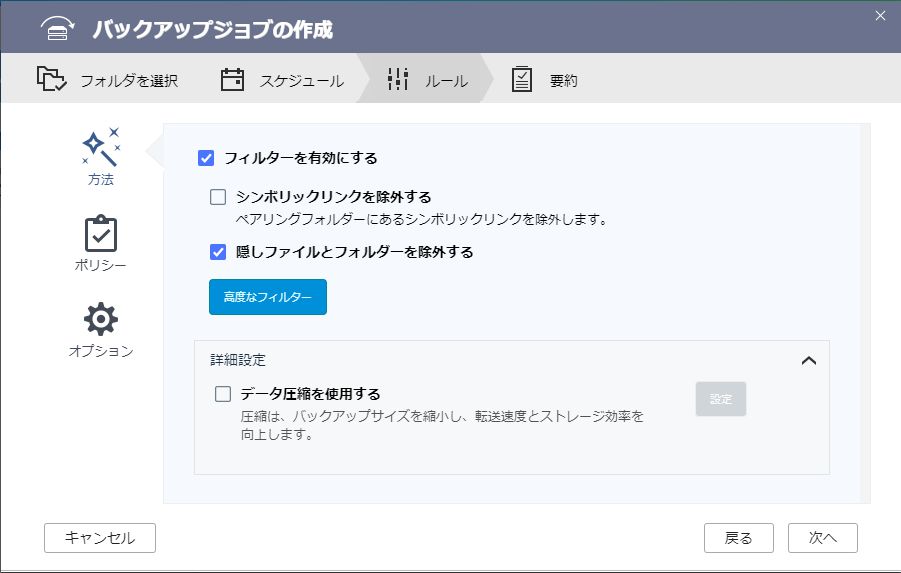Collapse the 詳細設定 section chevron

(808, 361)
